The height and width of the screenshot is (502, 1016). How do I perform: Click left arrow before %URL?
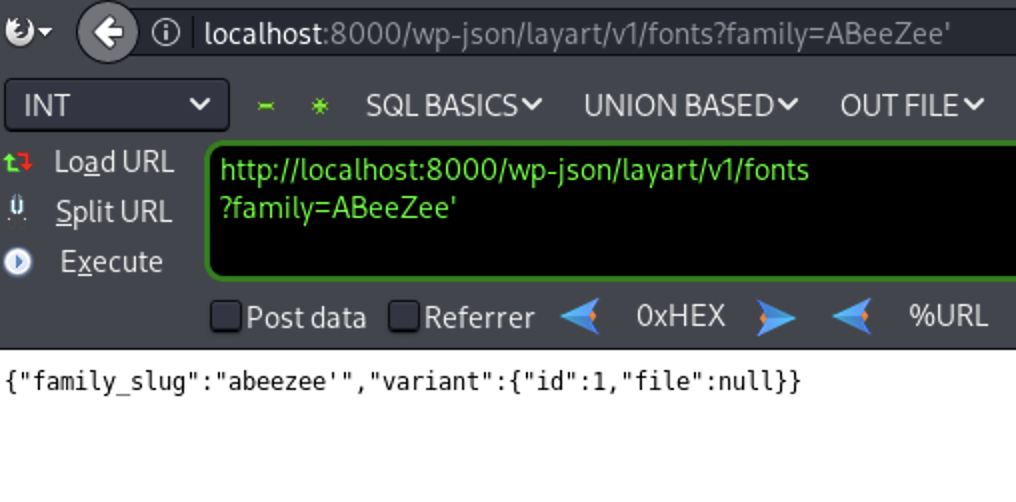(x=852, y=316)
